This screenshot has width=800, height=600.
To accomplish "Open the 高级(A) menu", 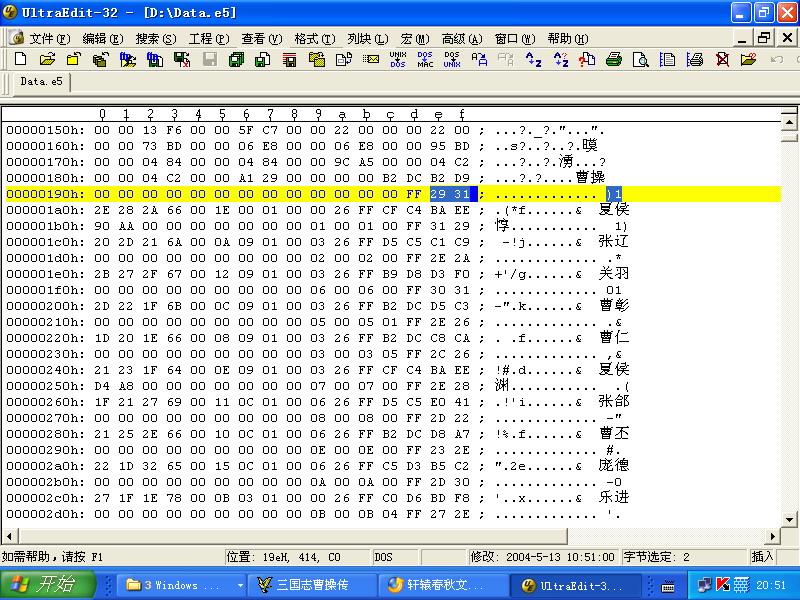I will [x=461, y=38].
